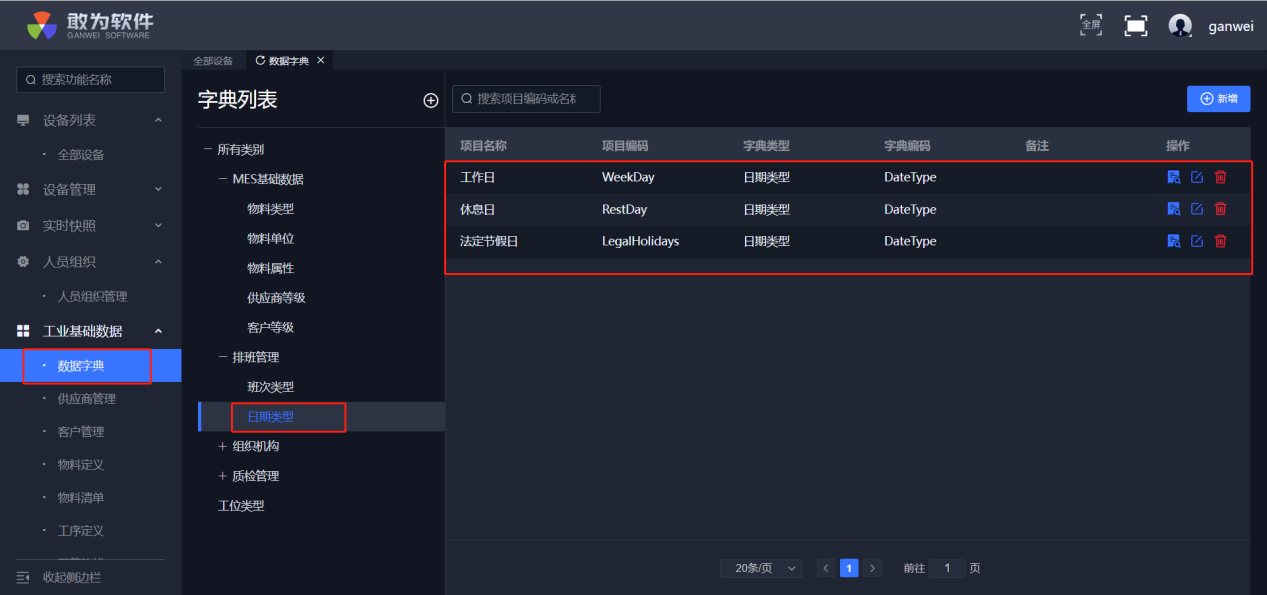This screenshot has height=595, width=1267.
Task: Select 客户等级 in the dictionary tree
Action: (270, 328)
